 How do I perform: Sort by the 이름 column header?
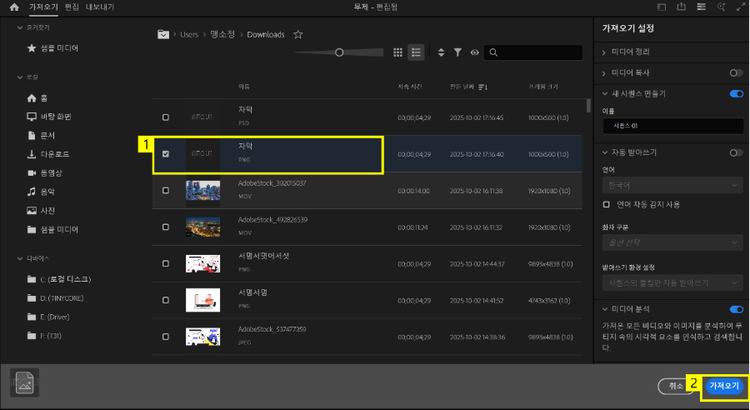(244, 87)
